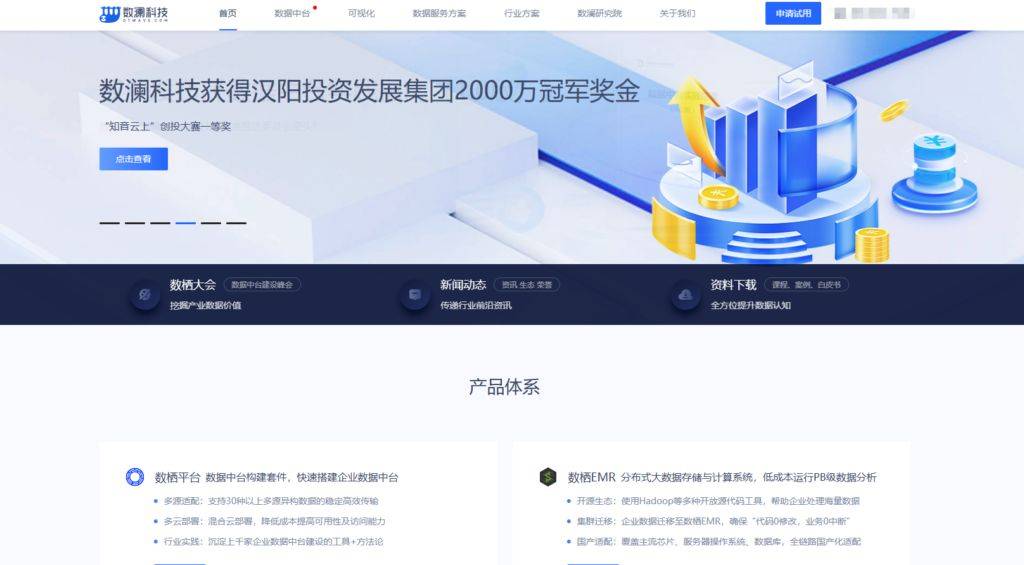Go to the 首页 tab

click(228, 13)
